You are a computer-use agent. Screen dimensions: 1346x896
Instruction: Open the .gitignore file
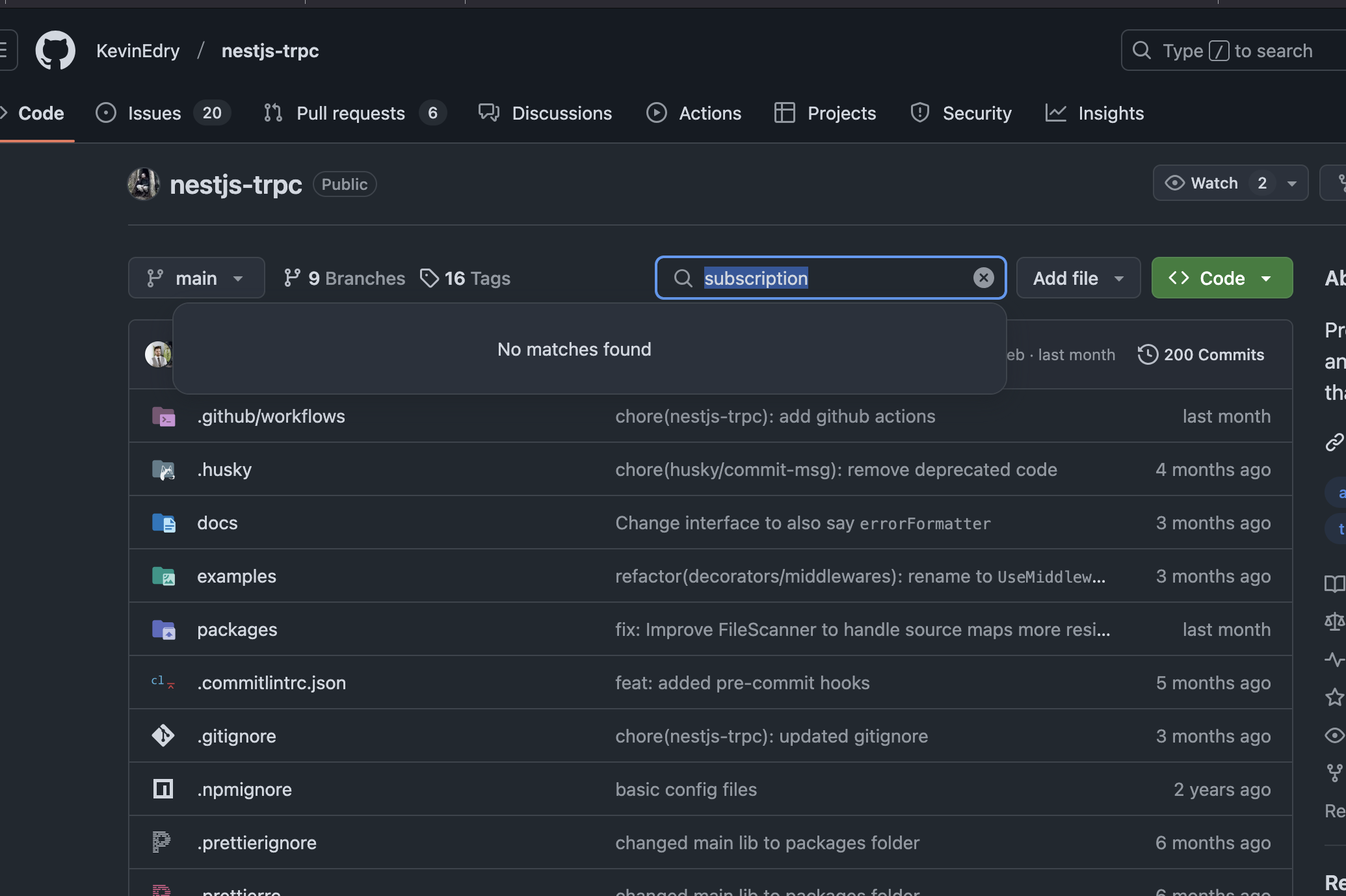pos(237,736)
